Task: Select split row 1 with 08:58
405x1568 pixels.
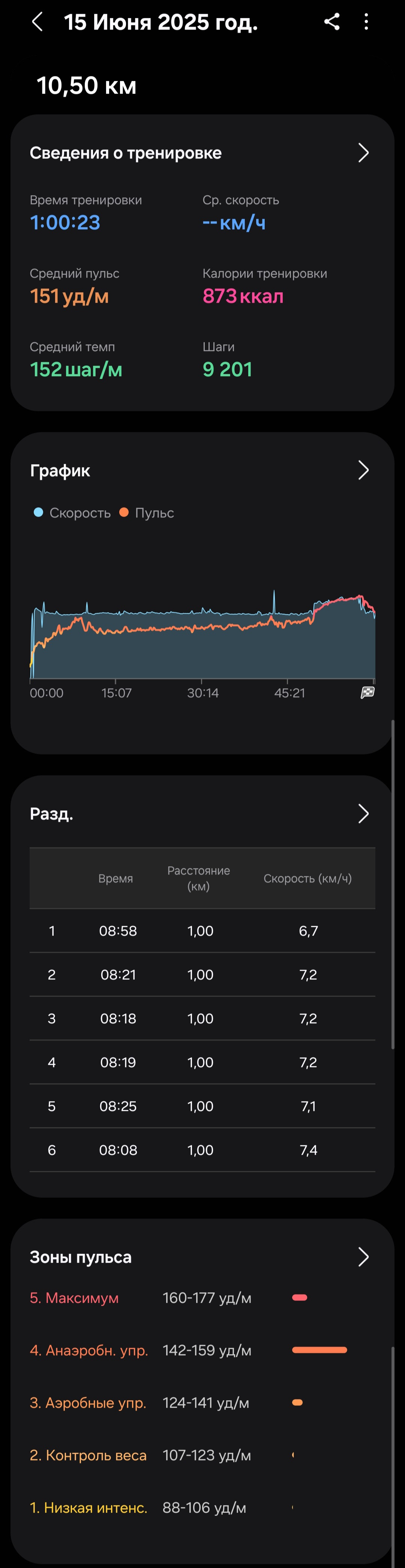Action: tap(202, 931)
